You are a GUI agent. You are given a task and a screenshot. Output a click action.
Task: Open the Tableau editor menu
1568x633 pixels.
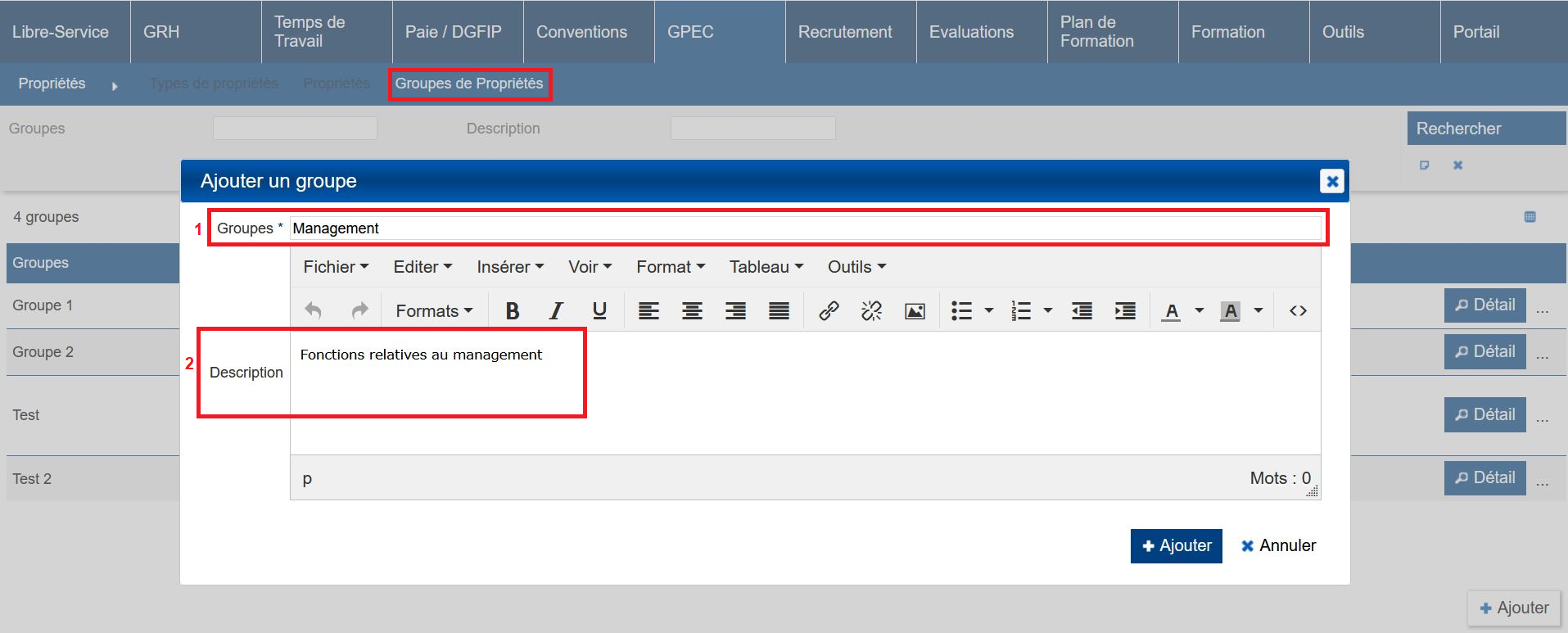tap(766, 267)
